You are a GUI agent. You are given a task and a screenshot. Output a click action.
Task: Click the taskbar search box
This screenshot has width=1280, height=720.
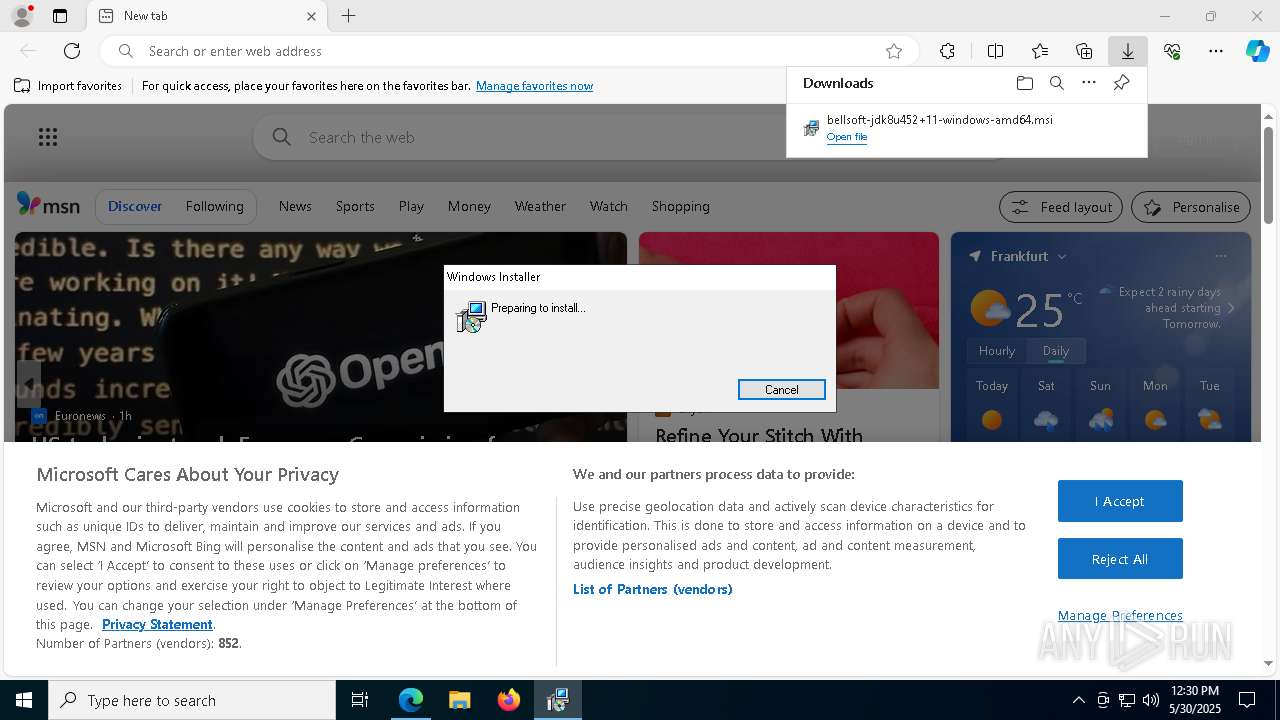click(x=192, y=700)
